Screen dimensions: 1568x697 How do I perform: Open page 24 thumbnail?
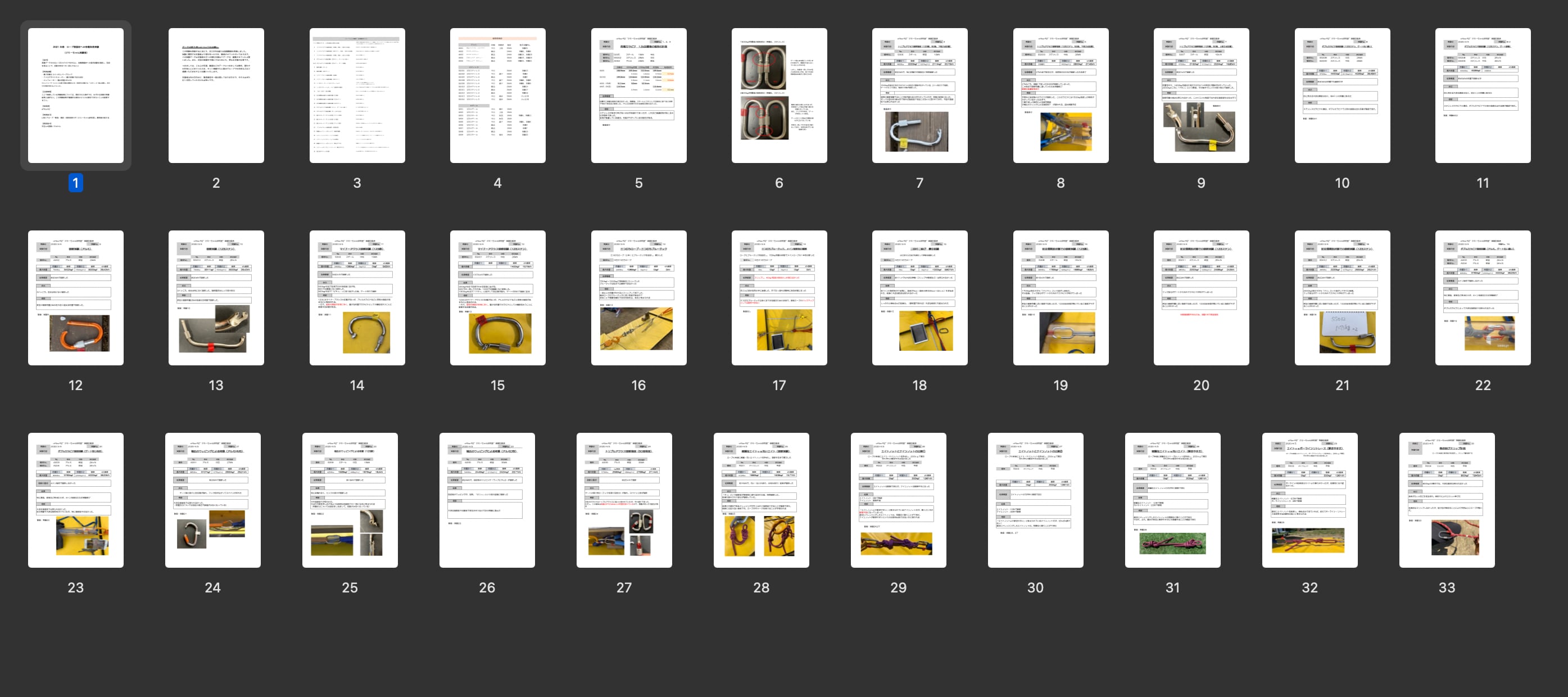(x=212, y=500)
